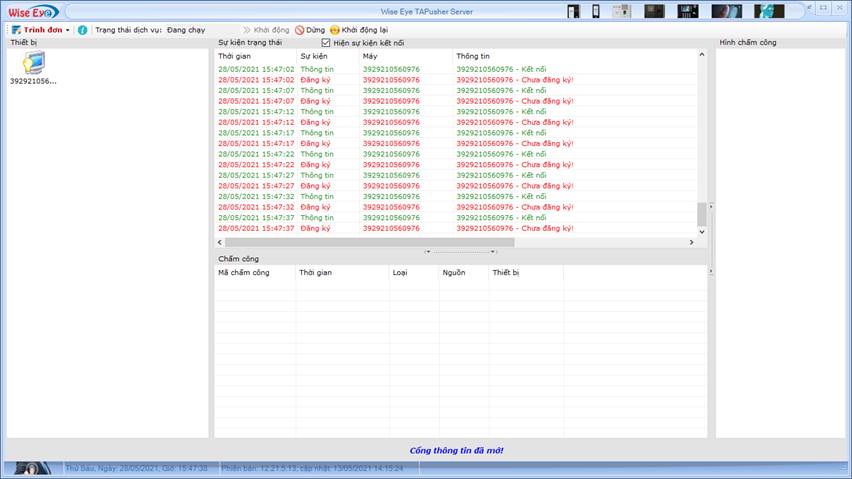
Task: Click the Sự kiện column header
Action: tap(315, 56)
